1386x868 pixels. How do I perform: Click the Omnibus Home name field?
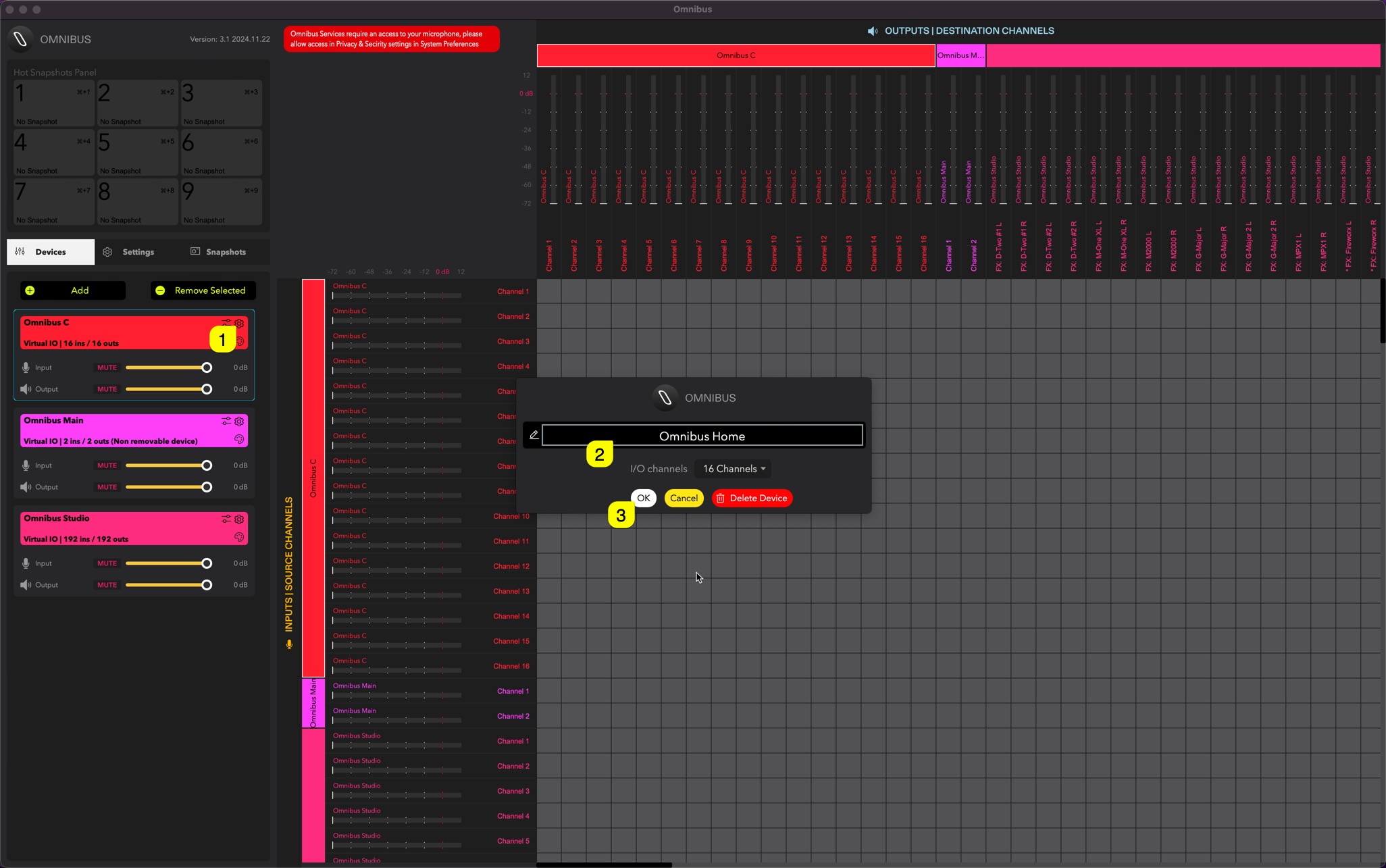click(x=702, y=436)
